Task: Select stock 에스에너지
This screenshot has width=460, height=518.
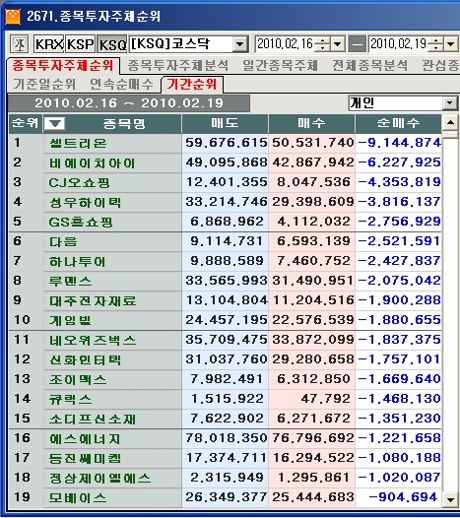Action: point(85,438)
